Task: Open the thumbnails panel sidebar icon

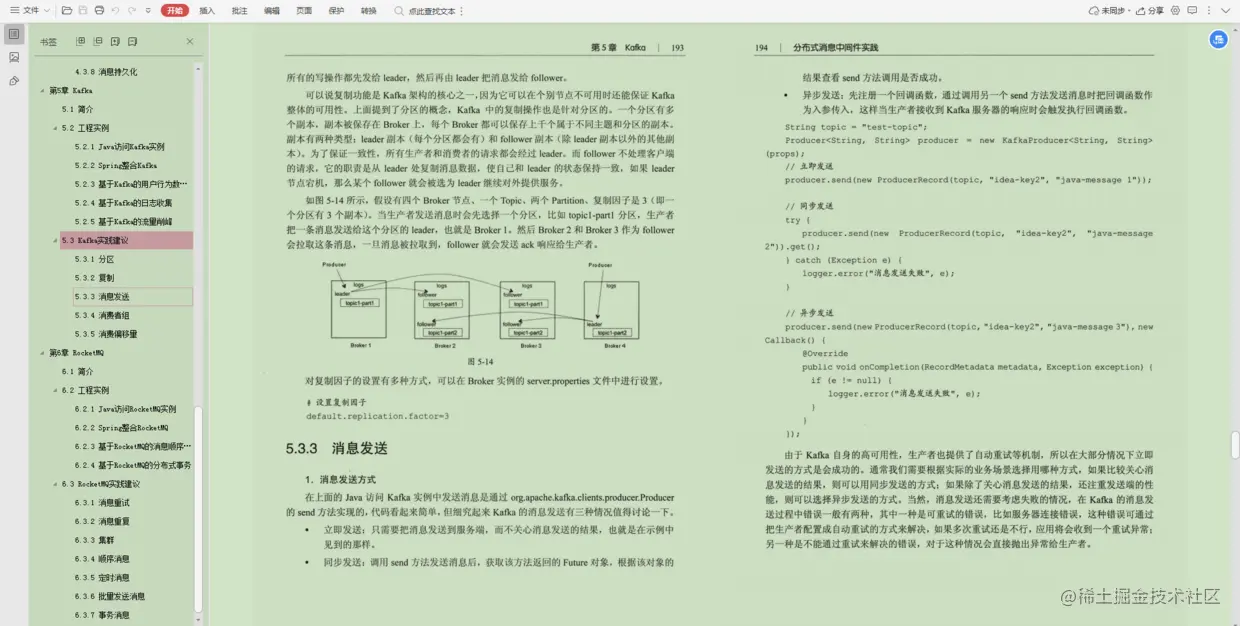Action: [14, 57]
